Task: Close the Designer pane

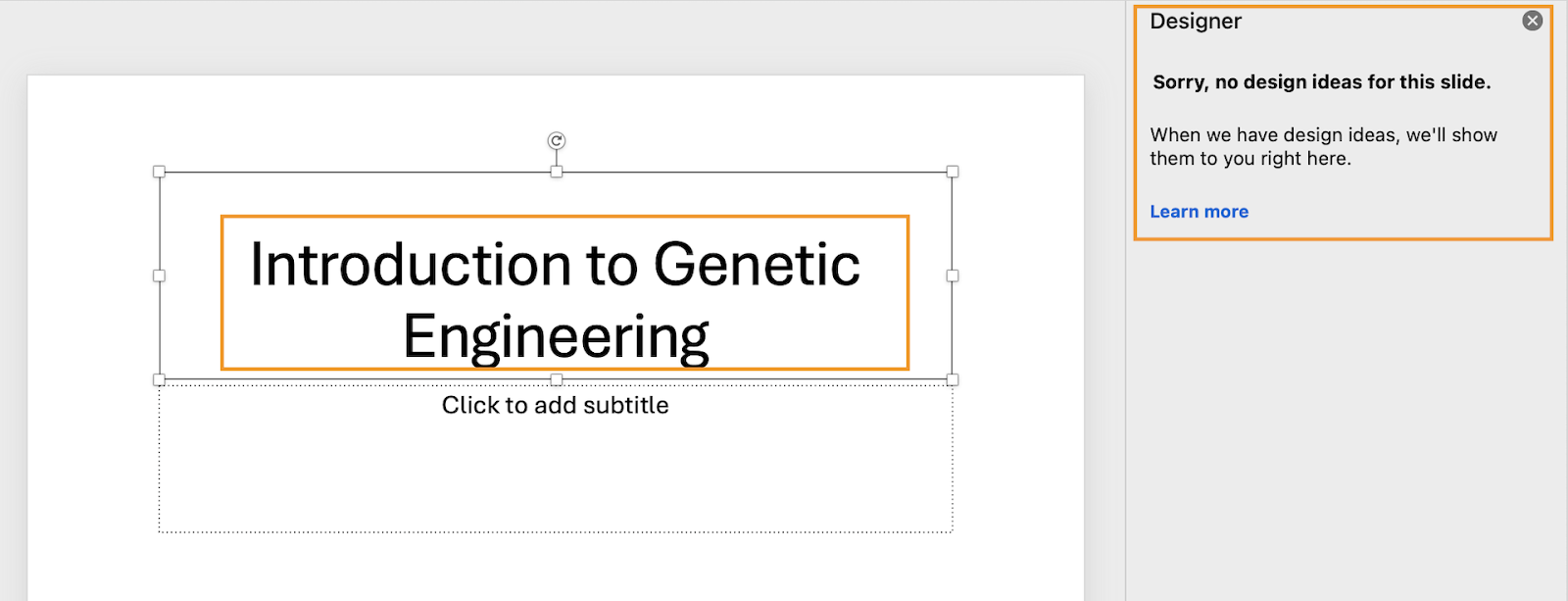Action: (1533, 21)
